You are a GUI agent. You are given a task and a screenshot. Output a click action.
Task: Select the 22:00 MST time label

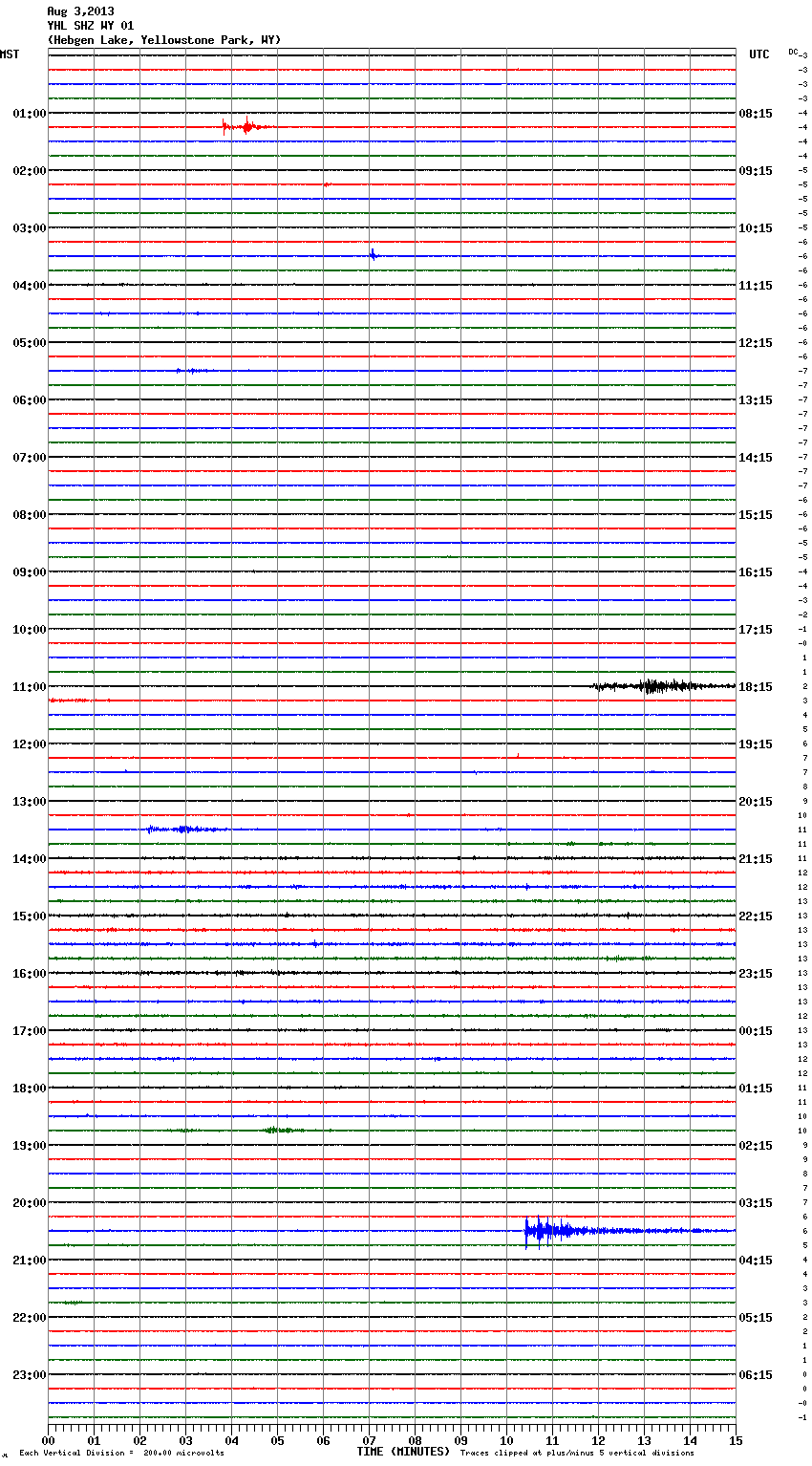(29, 1318)
